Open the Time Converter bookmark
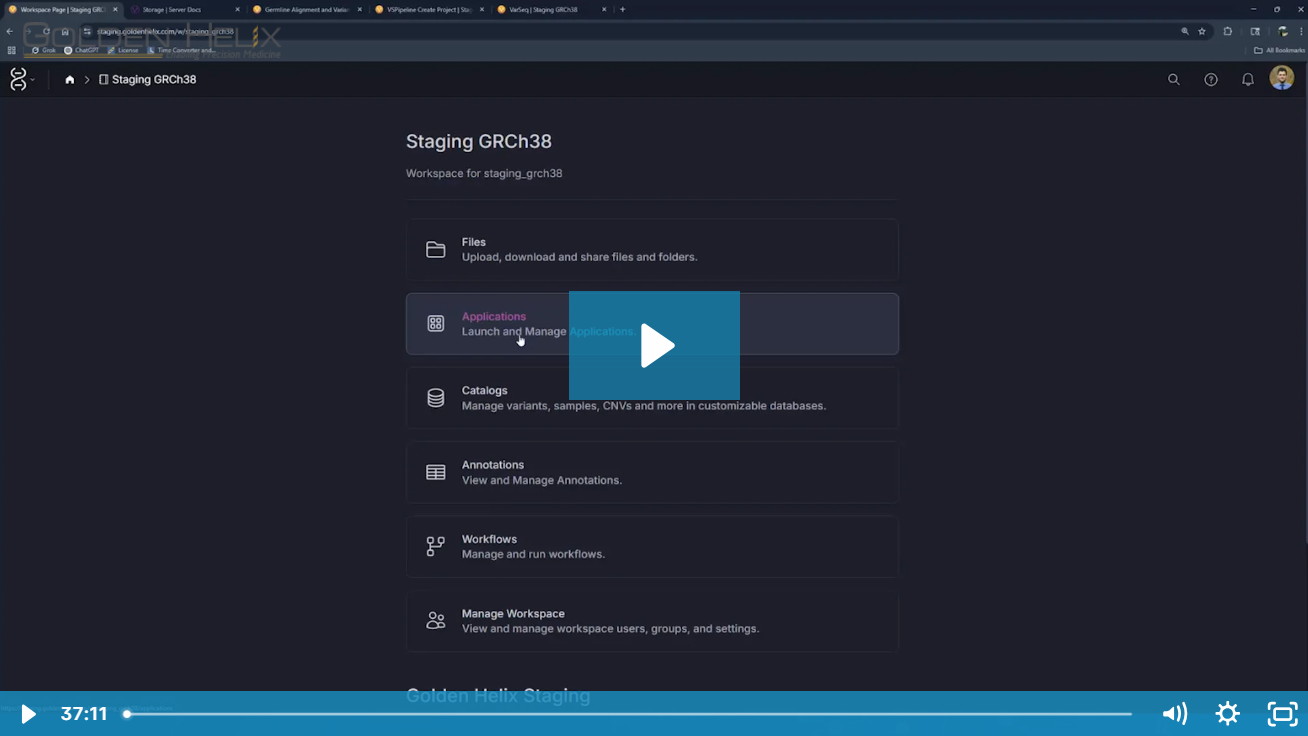The image size is (1308, 736). [x=181, y=50]
